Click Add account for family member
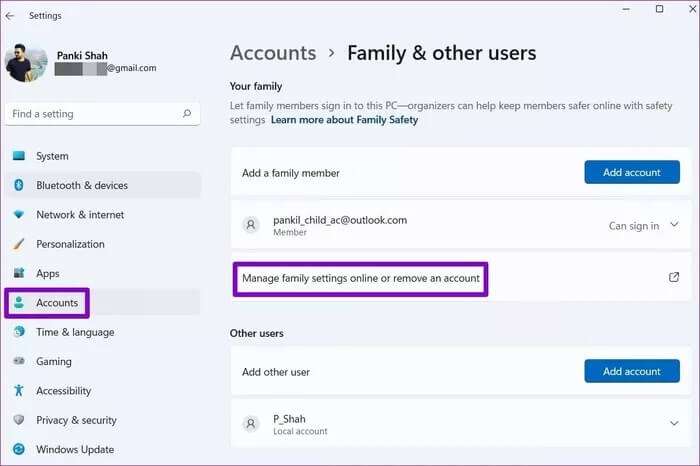The image size is (700, 466). click(632, 172)
